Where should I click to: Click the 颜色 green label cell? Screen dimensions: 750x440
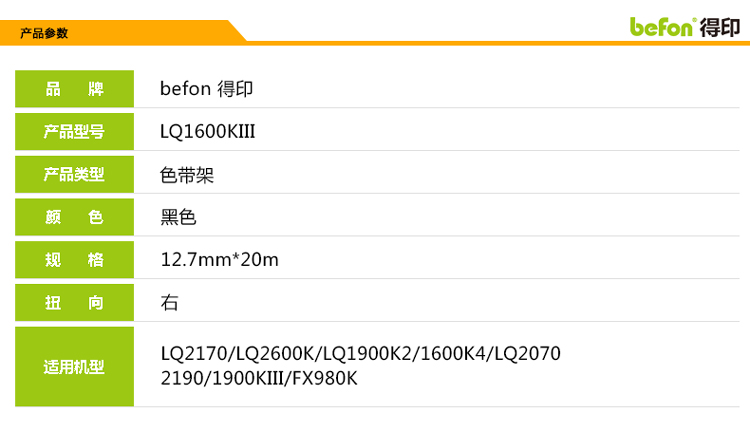pyautogui.click(x=75, y=217)
